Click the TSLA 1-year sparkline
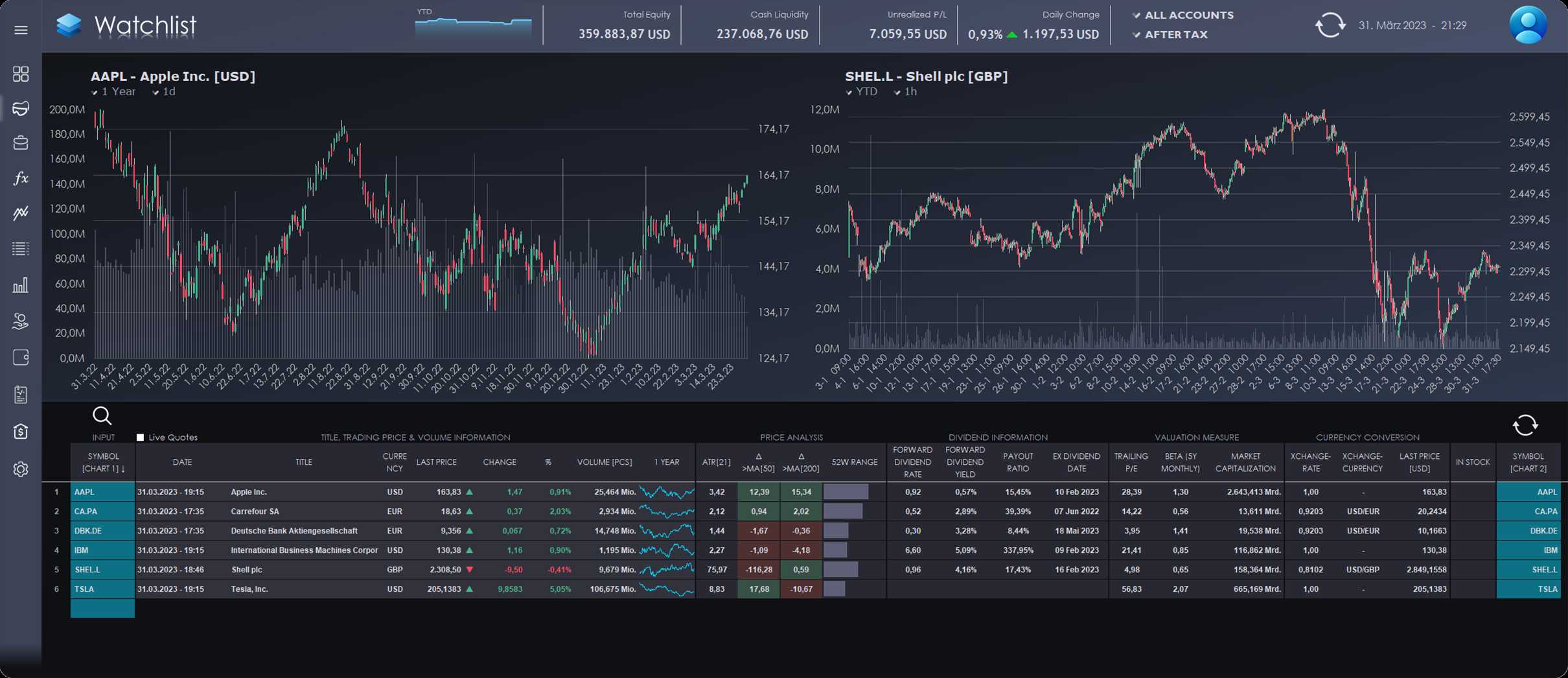Viewport: 1568px width, 678px height. (x=666, y=589)
